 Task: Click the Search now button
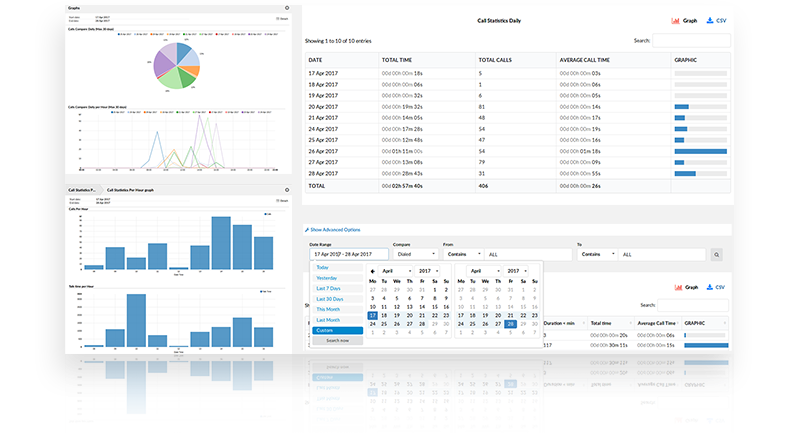coord(337,341)
